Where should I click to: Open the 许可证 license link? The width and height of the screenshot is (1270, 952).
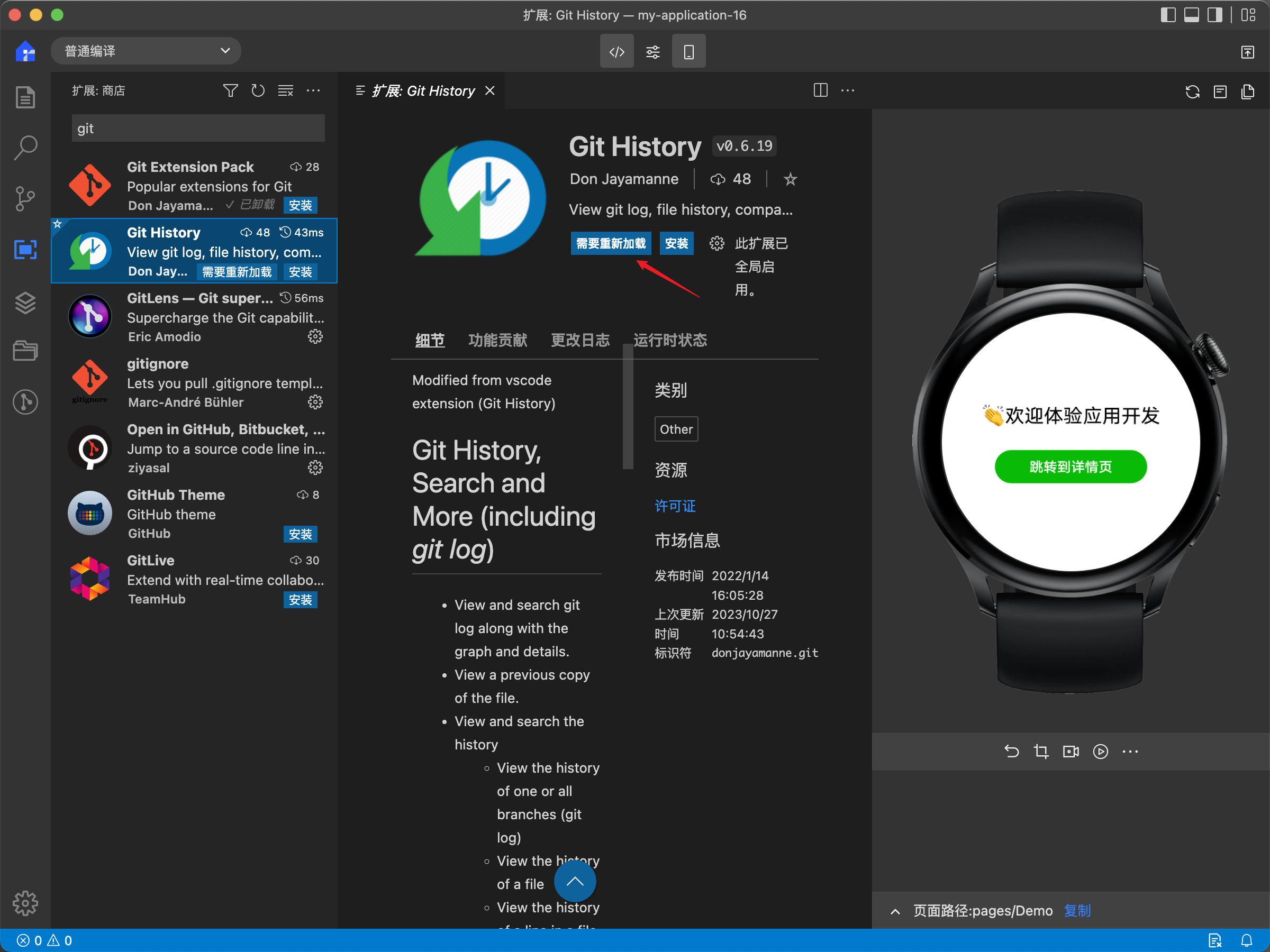tap(675, 506)
